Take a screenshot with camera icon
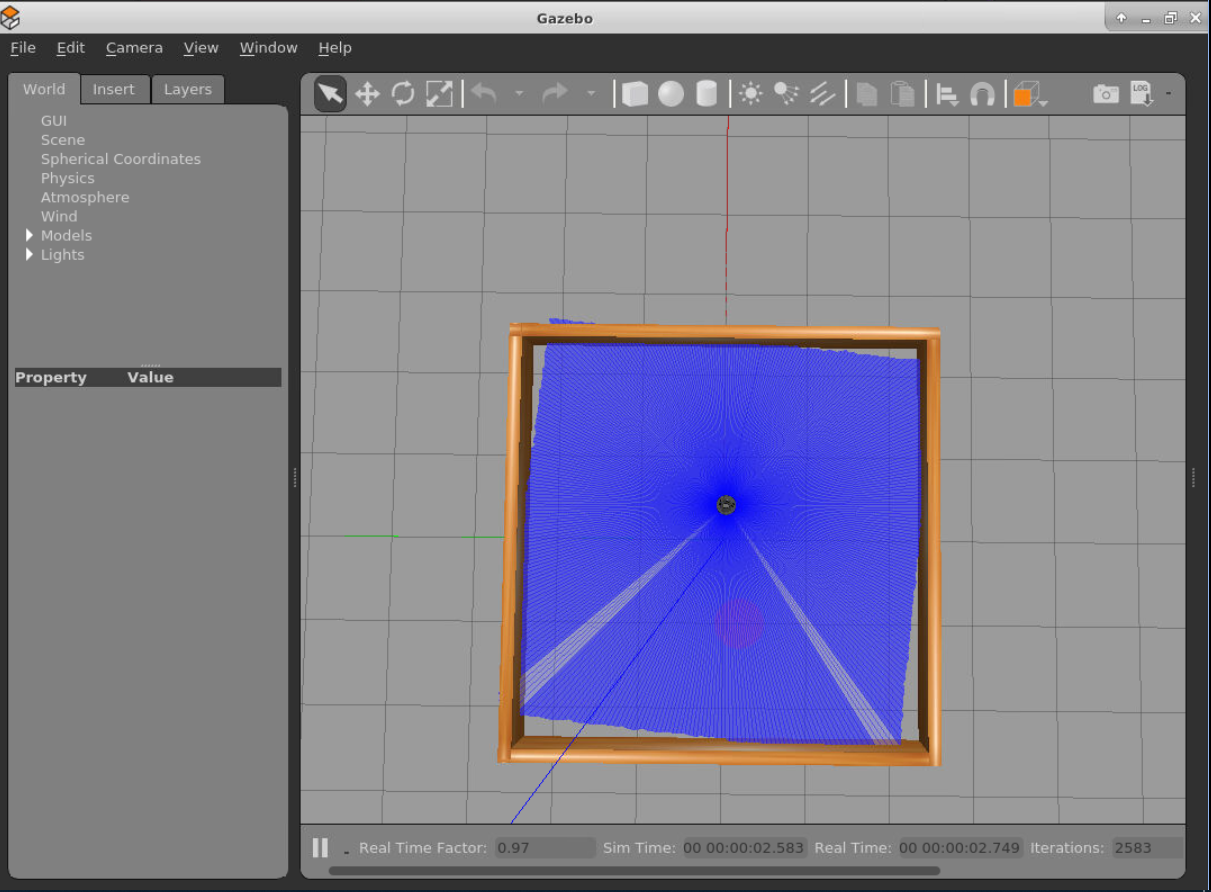Screen dimensions: 1211x892 [1105, 94]
